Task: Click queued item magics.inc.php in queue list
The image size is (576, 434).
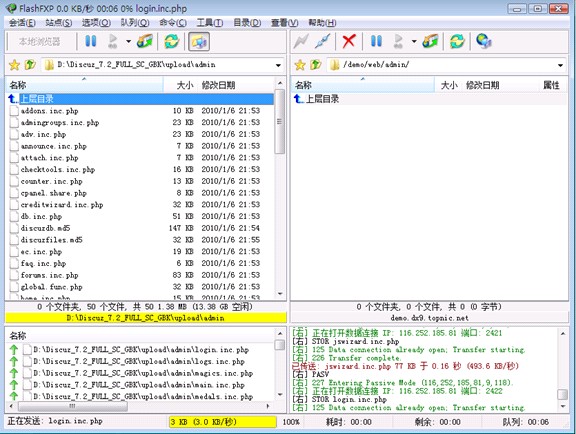Action: [143, 373]
